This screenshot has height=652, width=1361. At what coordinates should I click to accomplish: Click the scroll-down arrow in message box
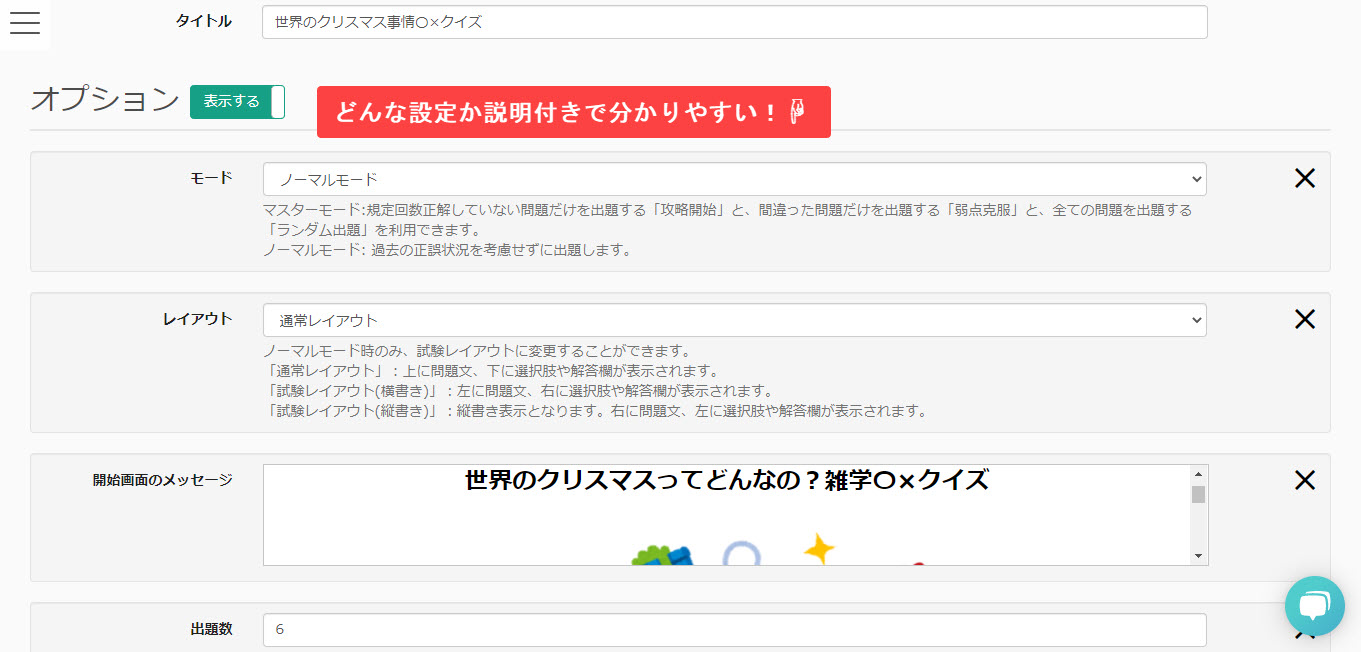(1197, 555)
